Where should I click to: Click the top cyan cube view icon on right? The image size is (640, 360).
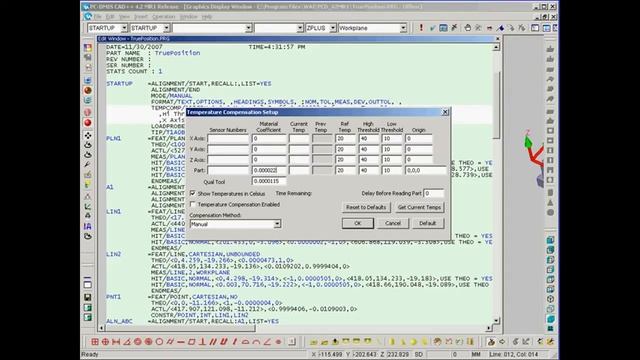pos(550,240)
